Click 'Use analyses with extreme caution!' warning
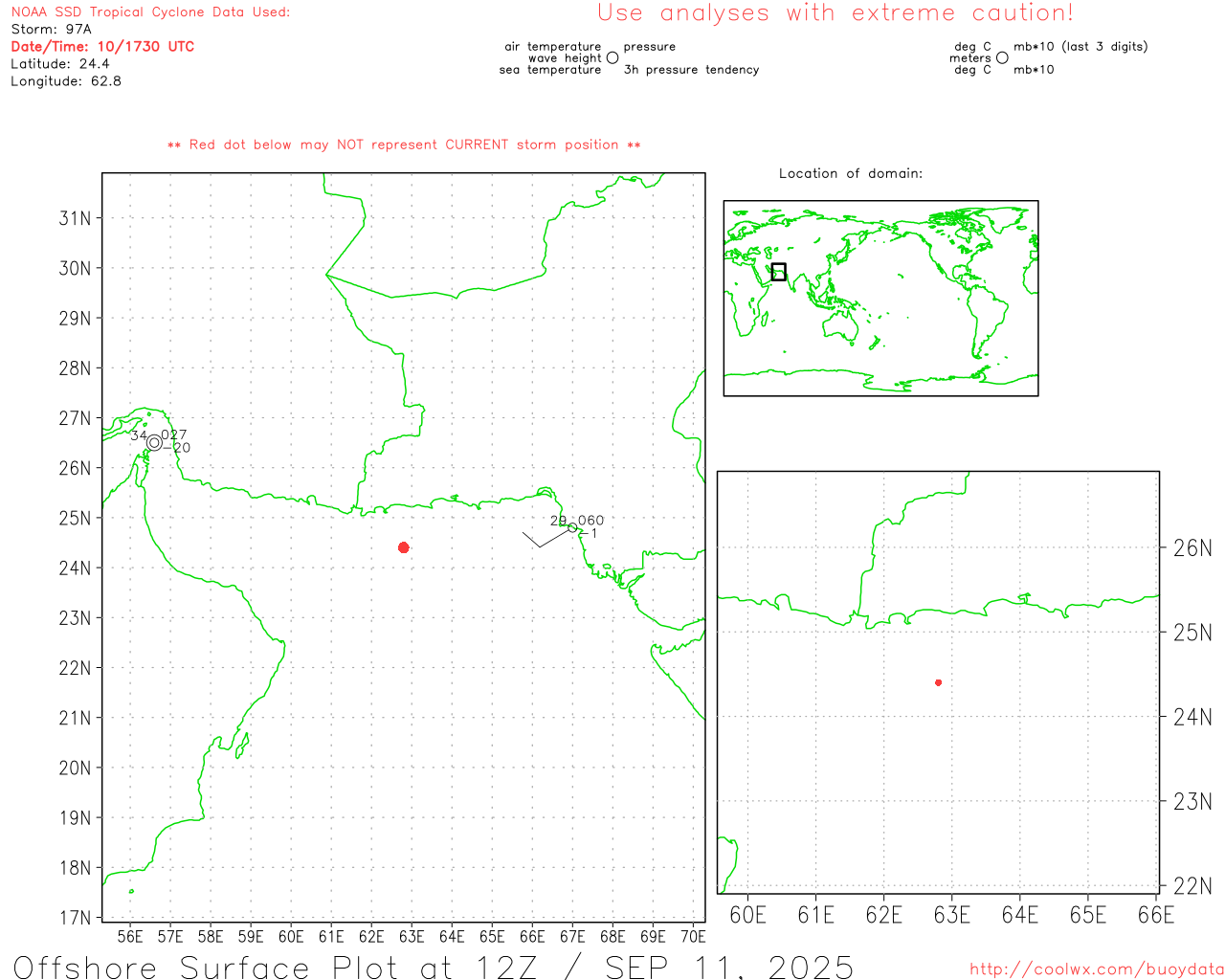 [x=835, y=12]
